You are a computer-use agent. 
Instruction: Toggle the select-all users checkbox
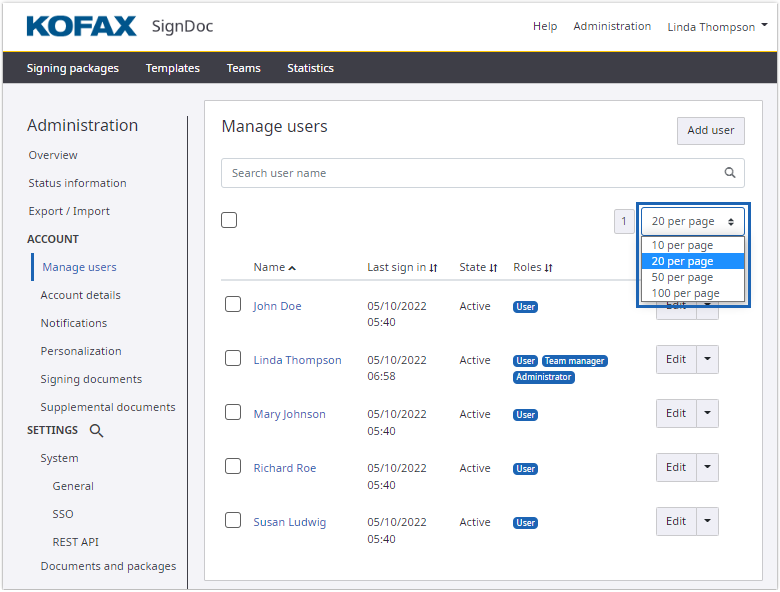pyautogui.click(x=229, y=220)
